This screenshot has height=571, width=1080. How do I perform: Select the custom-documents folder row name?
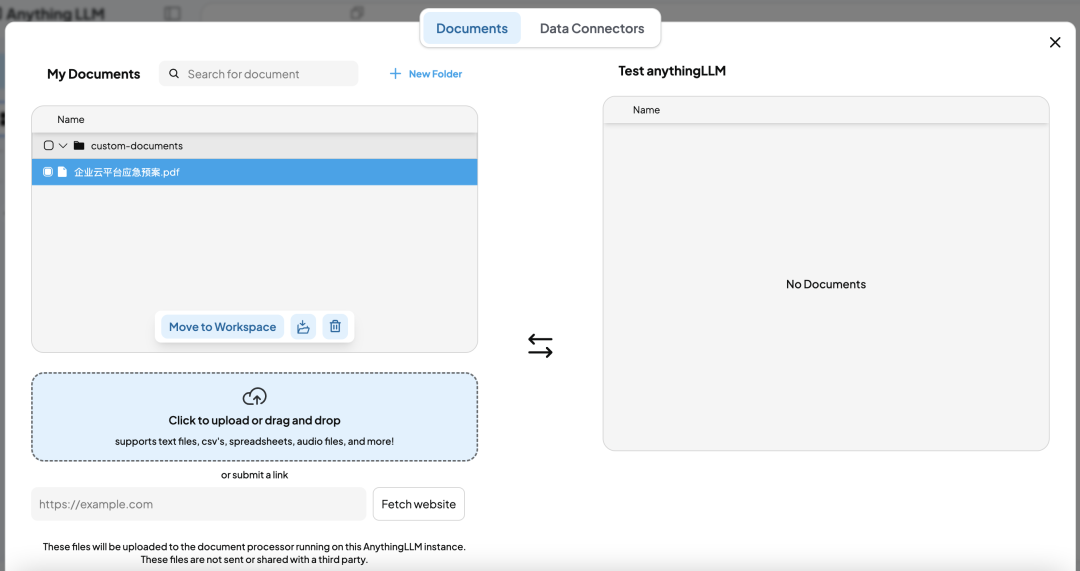click(x=136, y=145)
